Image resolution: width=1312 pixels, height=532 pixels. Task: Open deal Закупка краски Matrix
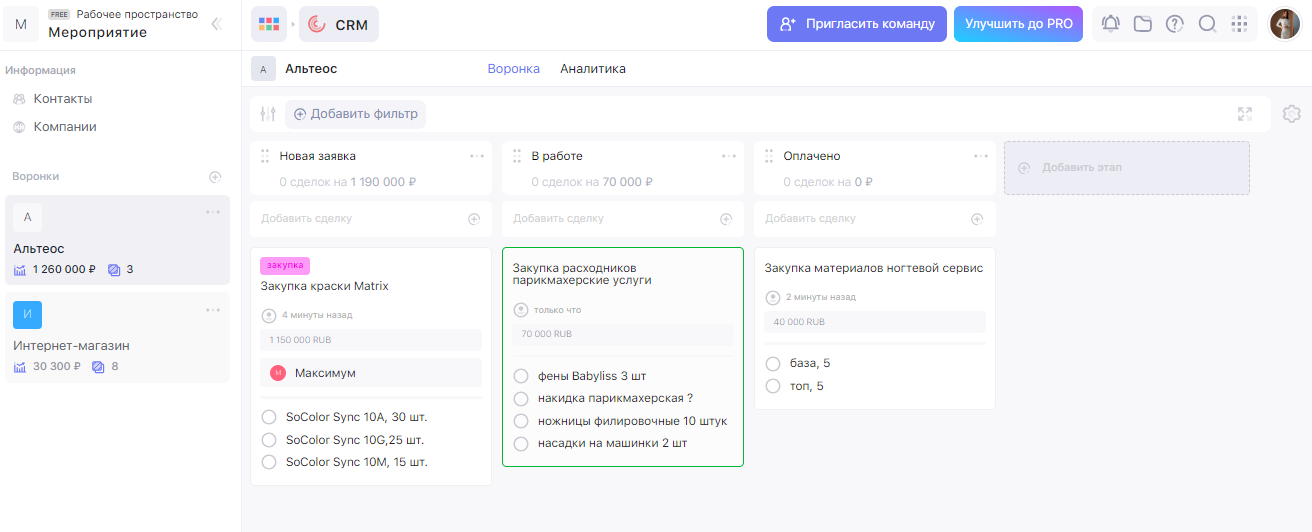click(324, 286)
